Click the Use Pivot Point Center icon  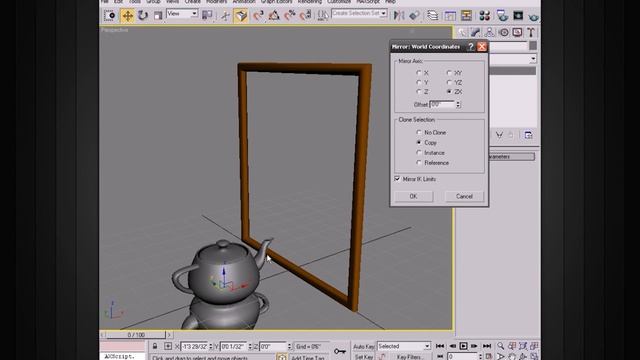[207, 16]
